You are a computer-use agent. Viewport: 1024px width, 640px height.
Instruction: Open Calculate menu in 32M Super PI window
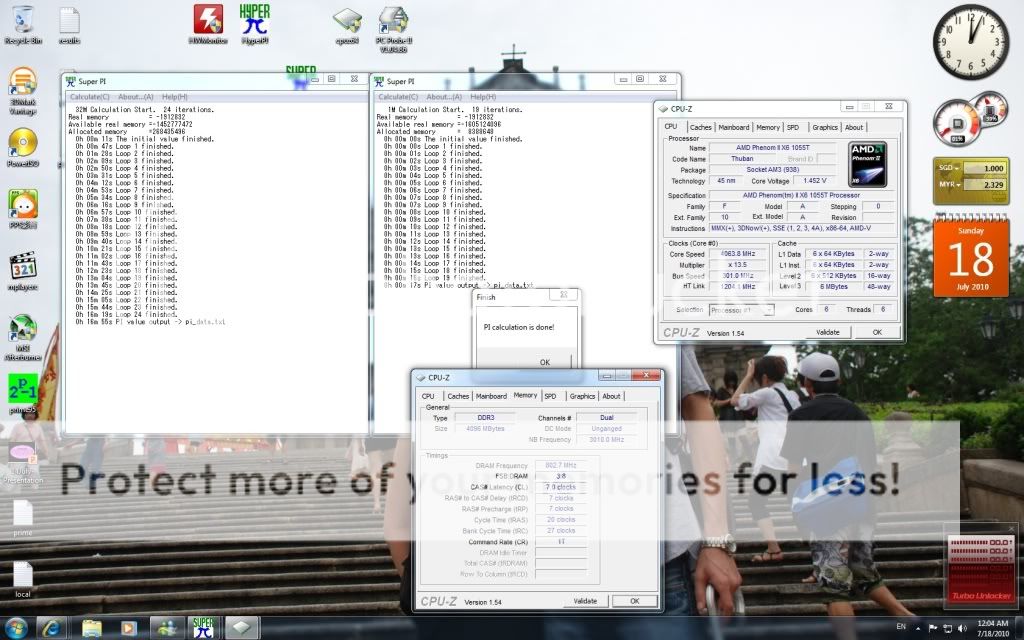point(90,97)
